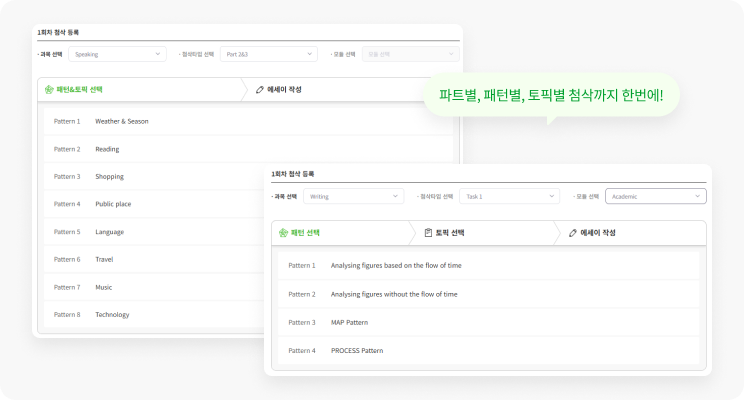Image resolution: width=744 pixels, height=400 pixels.
Task: Open the Writing subject dropdown
Action: pos(353,196)
